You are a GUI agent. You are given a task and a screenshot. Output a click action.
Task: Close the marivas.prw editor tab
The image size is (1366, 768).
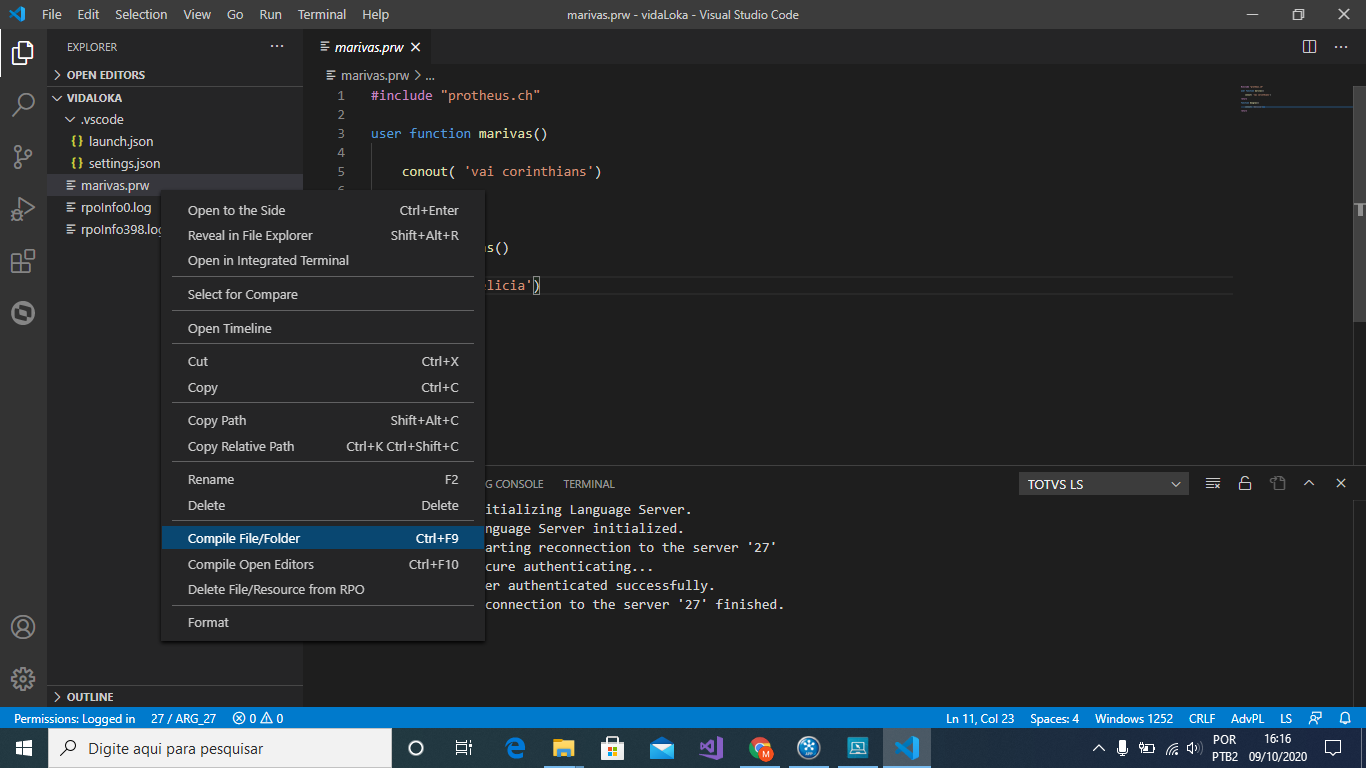[416, 47]
